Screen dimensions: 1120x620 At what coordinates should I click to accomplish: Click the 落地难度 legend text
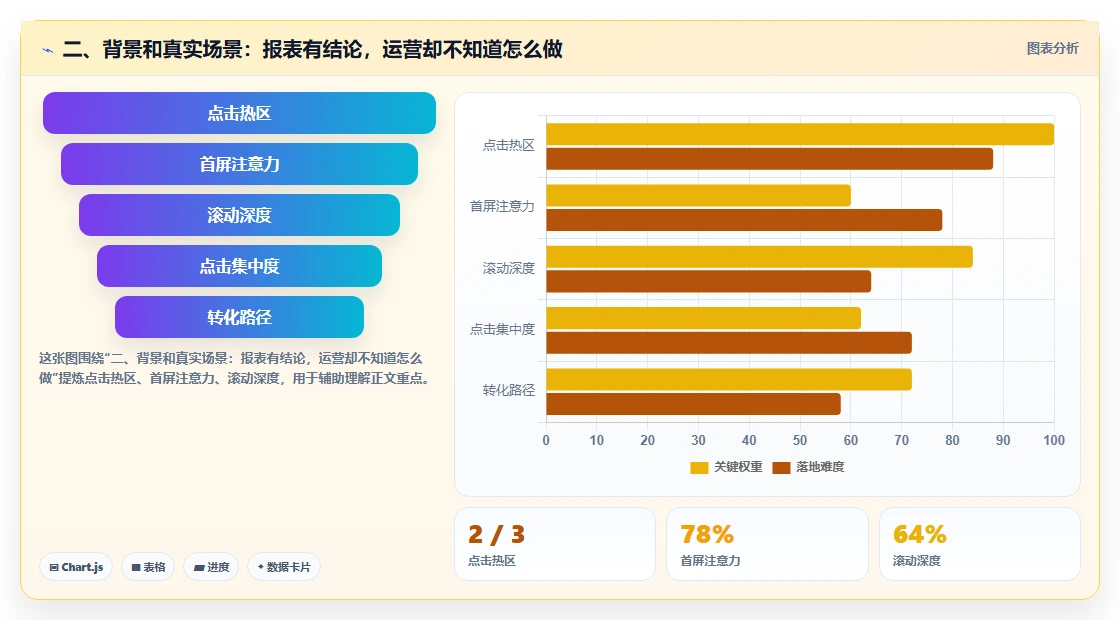tap(821, 467)
